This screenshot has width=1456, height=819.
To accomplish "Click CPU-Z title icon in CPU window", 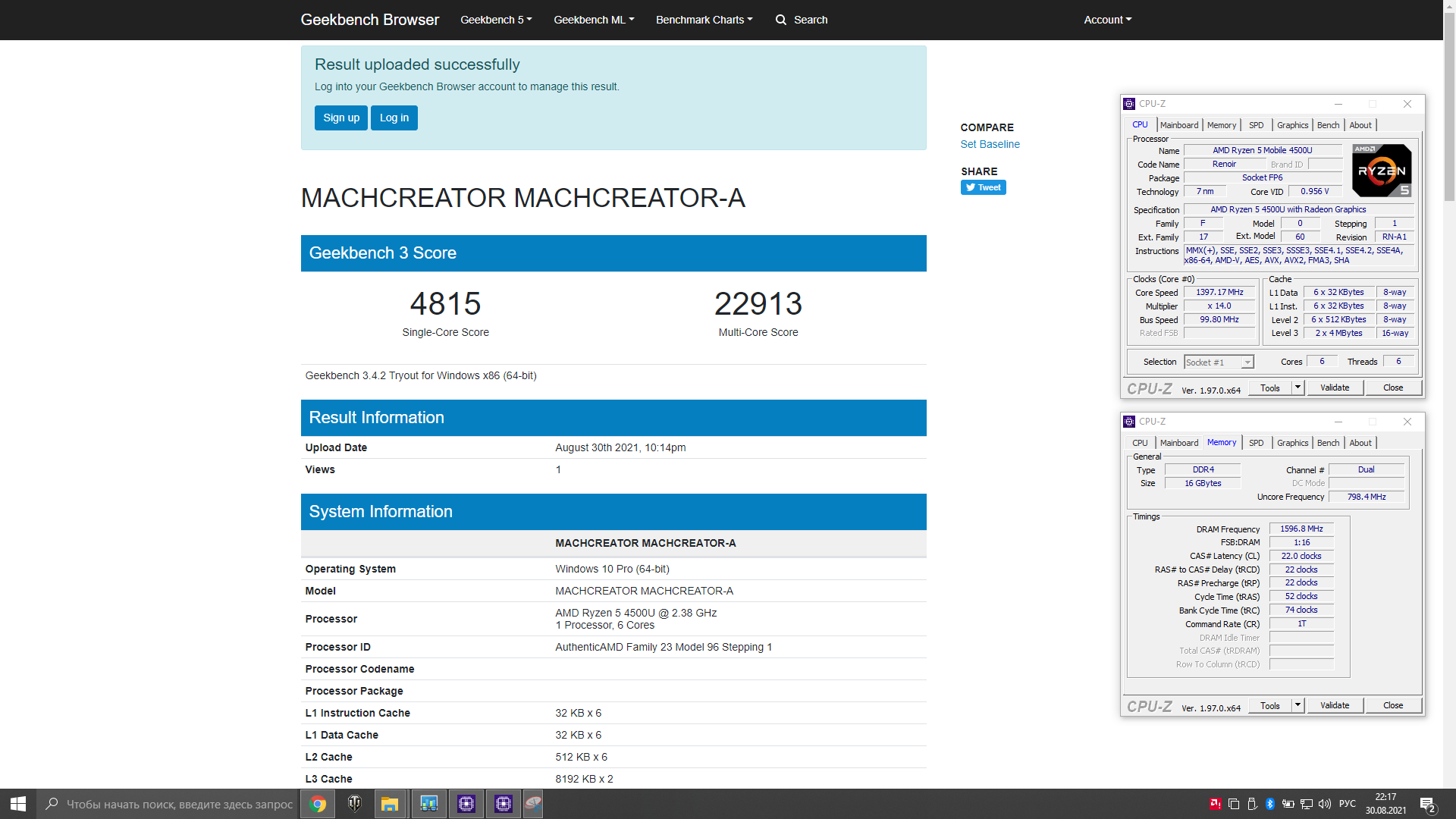I will tap(1129, 104).
